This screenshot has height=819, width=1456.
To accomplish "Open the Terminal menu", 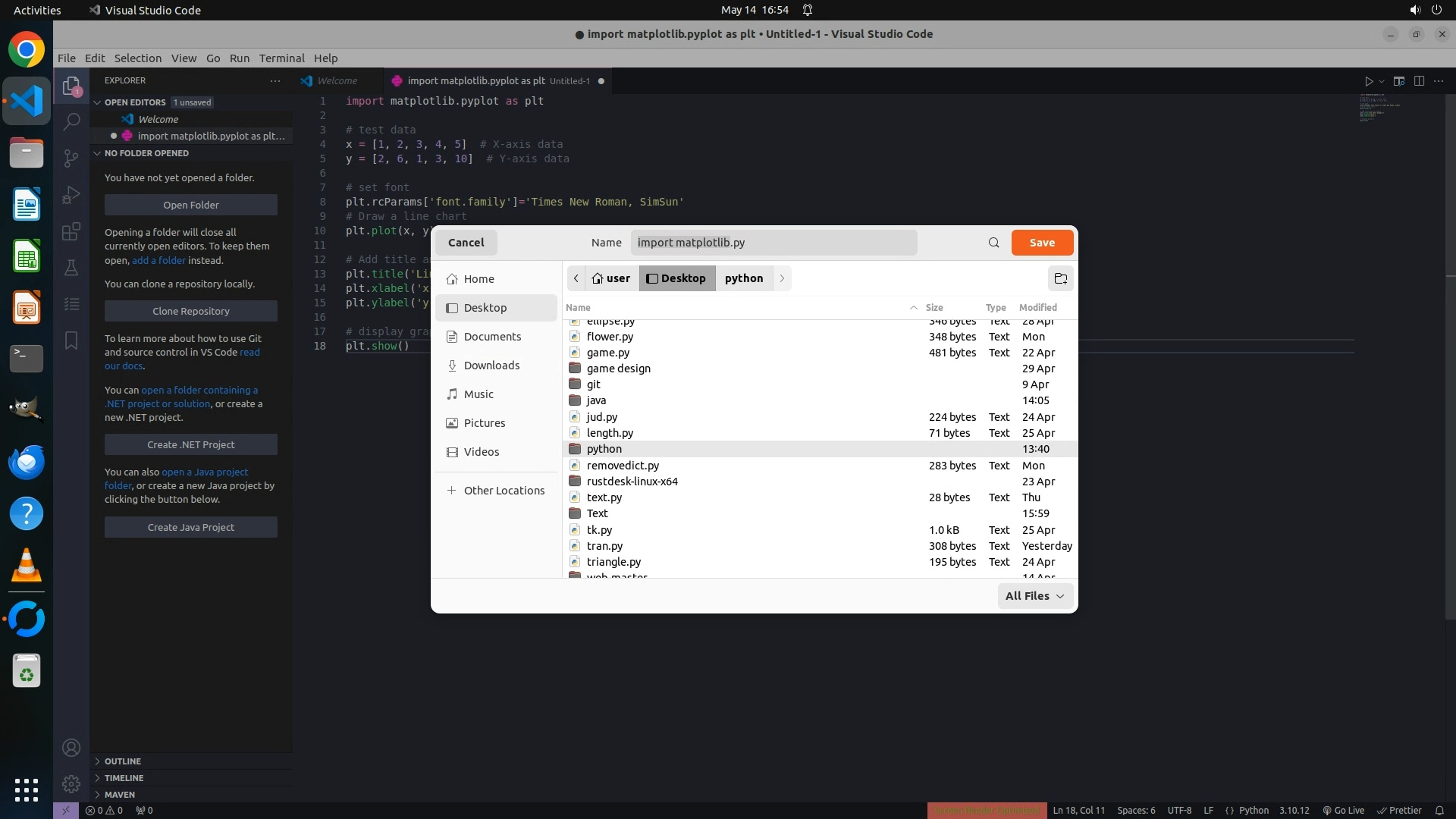I will pos(281,58).
